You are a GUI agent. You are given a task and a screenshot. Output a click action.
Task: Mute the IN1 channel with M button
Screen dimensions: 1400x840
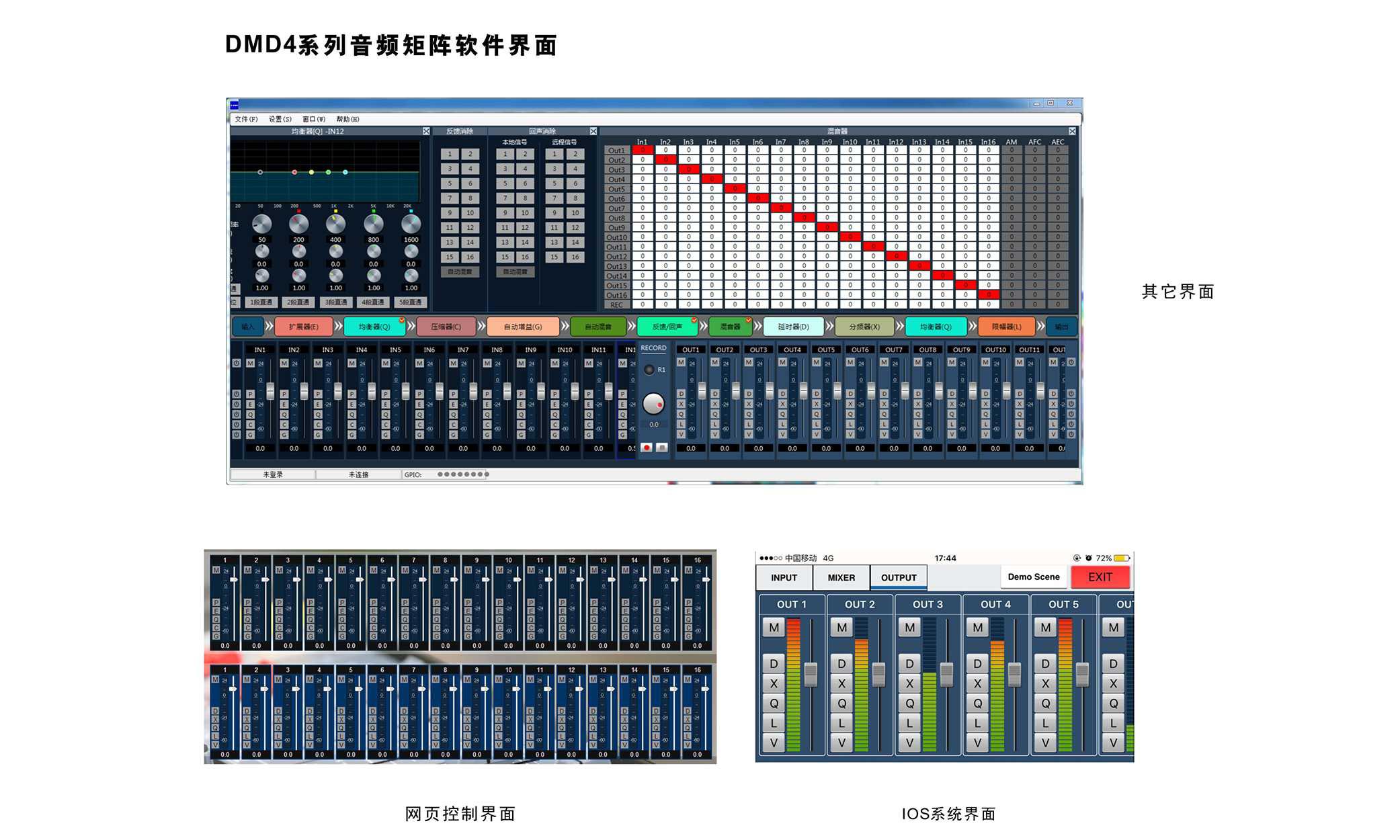(x=251, y=363)
